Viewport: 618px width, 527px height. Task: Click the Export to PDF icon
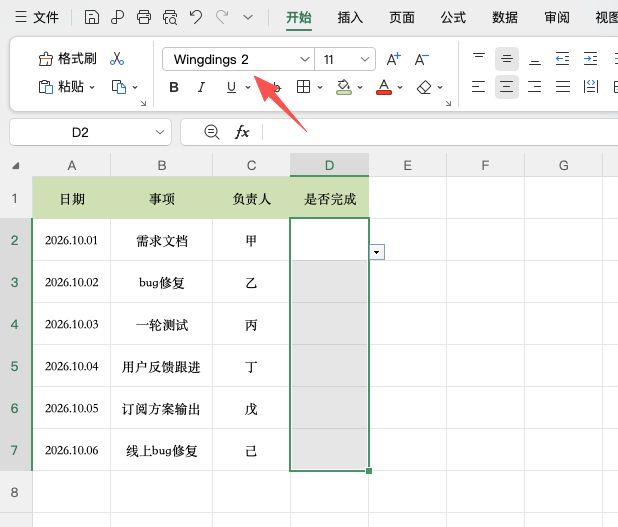117,17
